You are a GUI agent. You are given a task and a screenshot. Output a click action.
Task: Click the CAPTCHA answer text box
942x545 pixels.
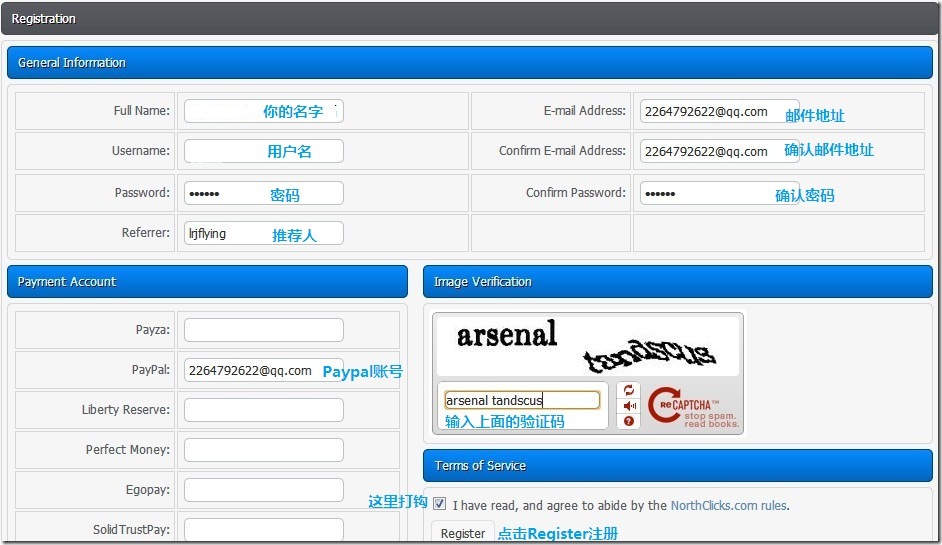[x=522, y=400]
